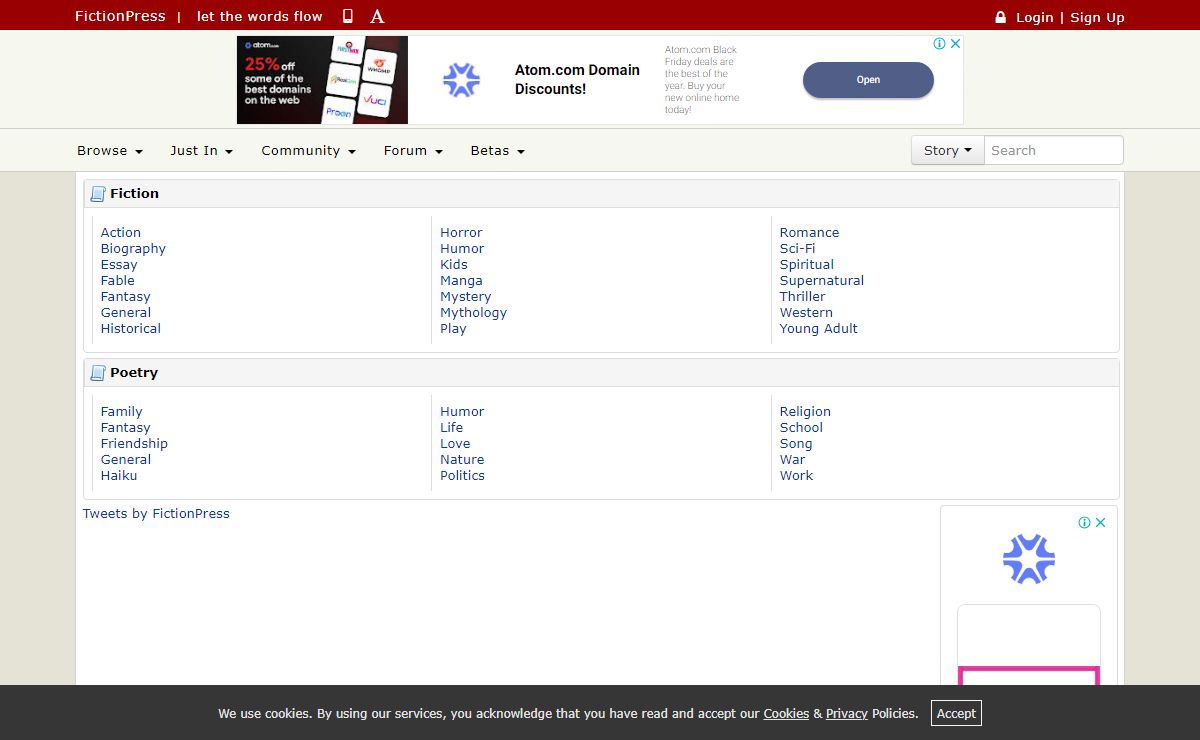Click the lock icon beside Login
The image size is (1200, 740).
1000,17
